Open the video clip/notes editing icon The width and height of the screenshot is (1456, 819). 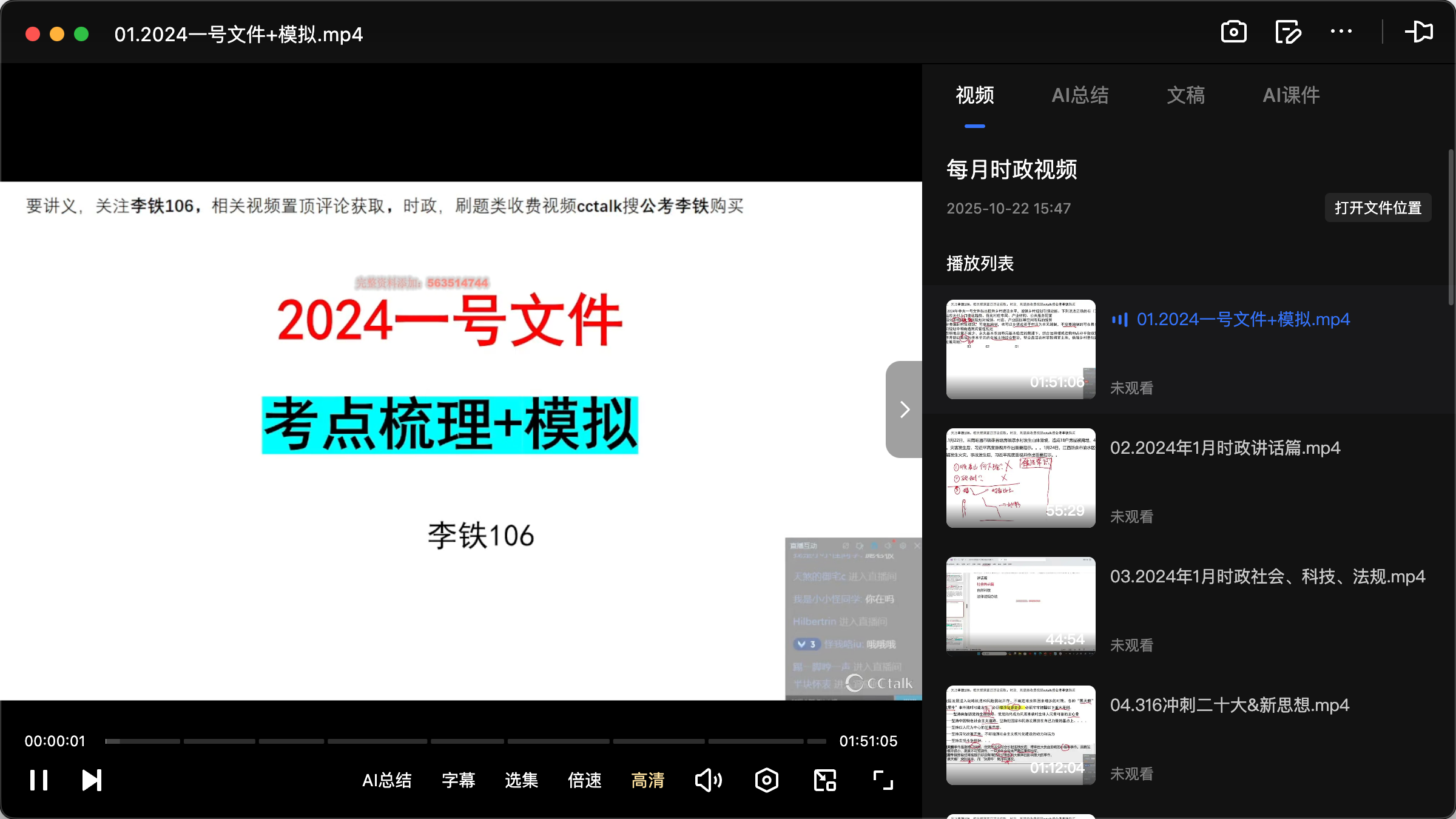(1287, 32)
